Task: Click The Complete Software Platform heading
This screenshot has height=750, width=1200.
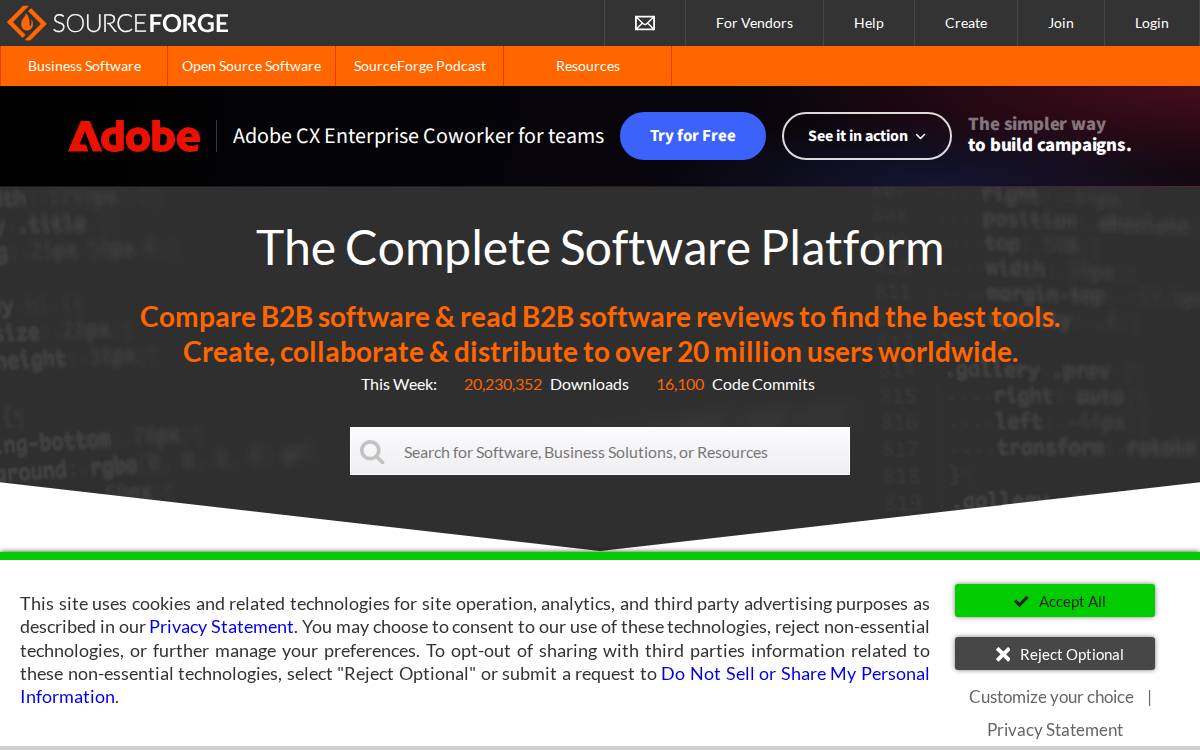Action: point(600,247)
